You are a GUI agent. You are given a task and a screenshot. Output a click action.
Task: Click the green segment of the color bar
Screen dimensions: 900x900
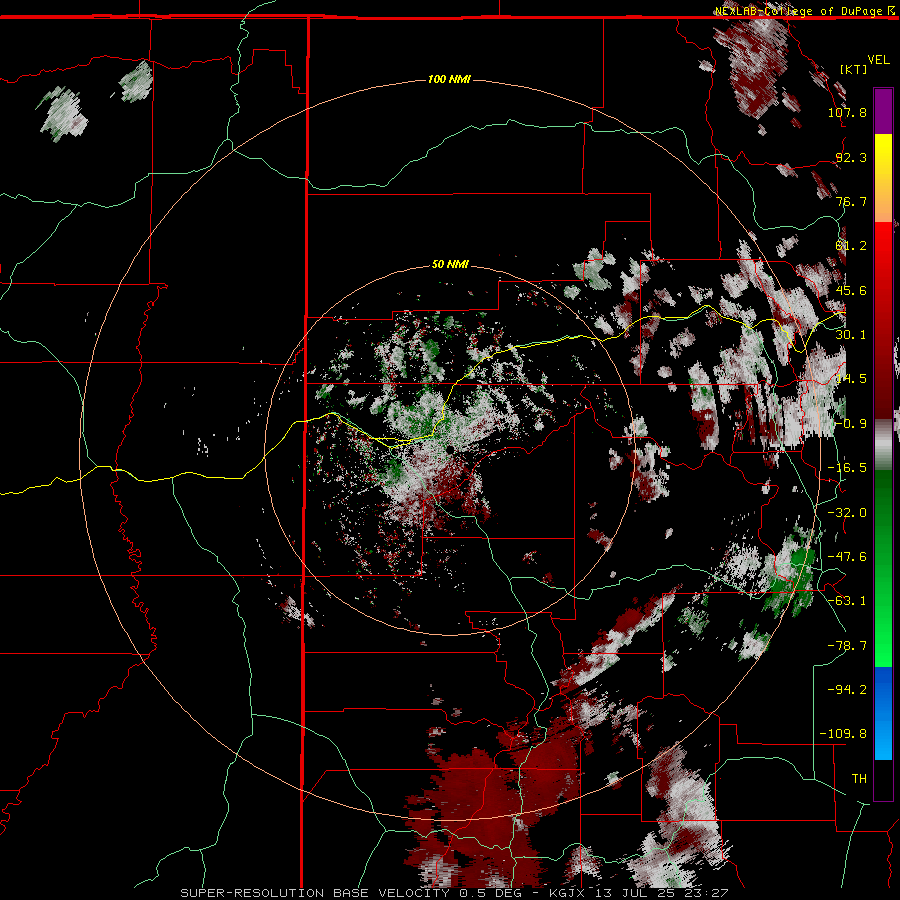pos(883,568)
